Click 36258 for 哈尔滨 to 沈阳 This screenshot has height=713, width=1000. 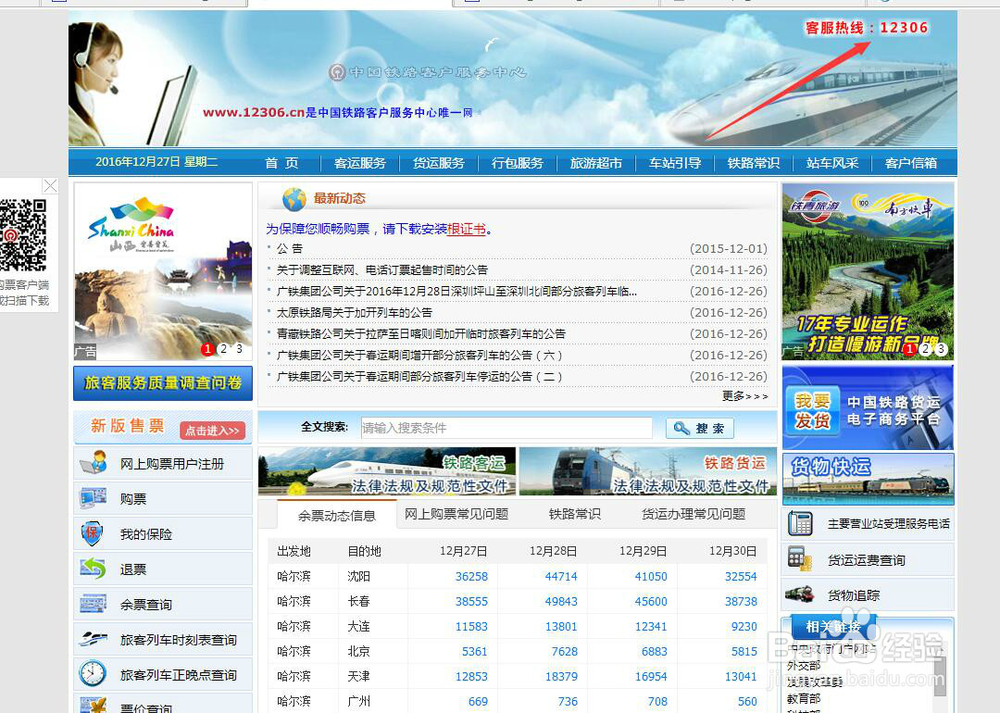tap(471, 577)
